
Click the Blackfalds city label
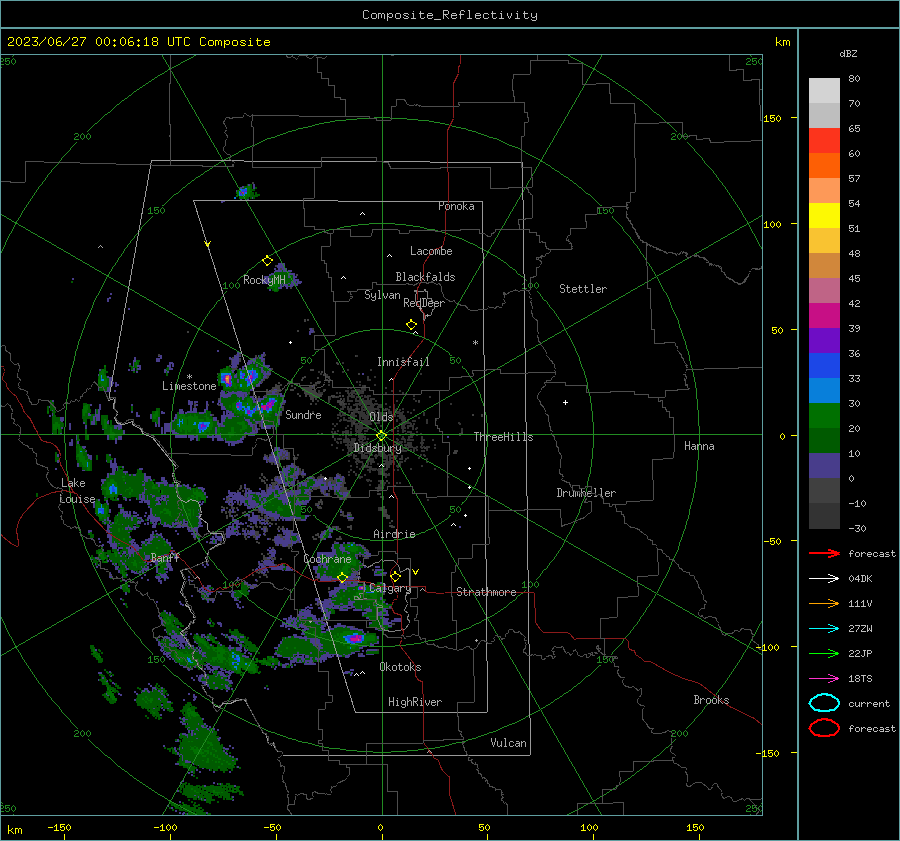pyautogui.click(x=425, y=277)
